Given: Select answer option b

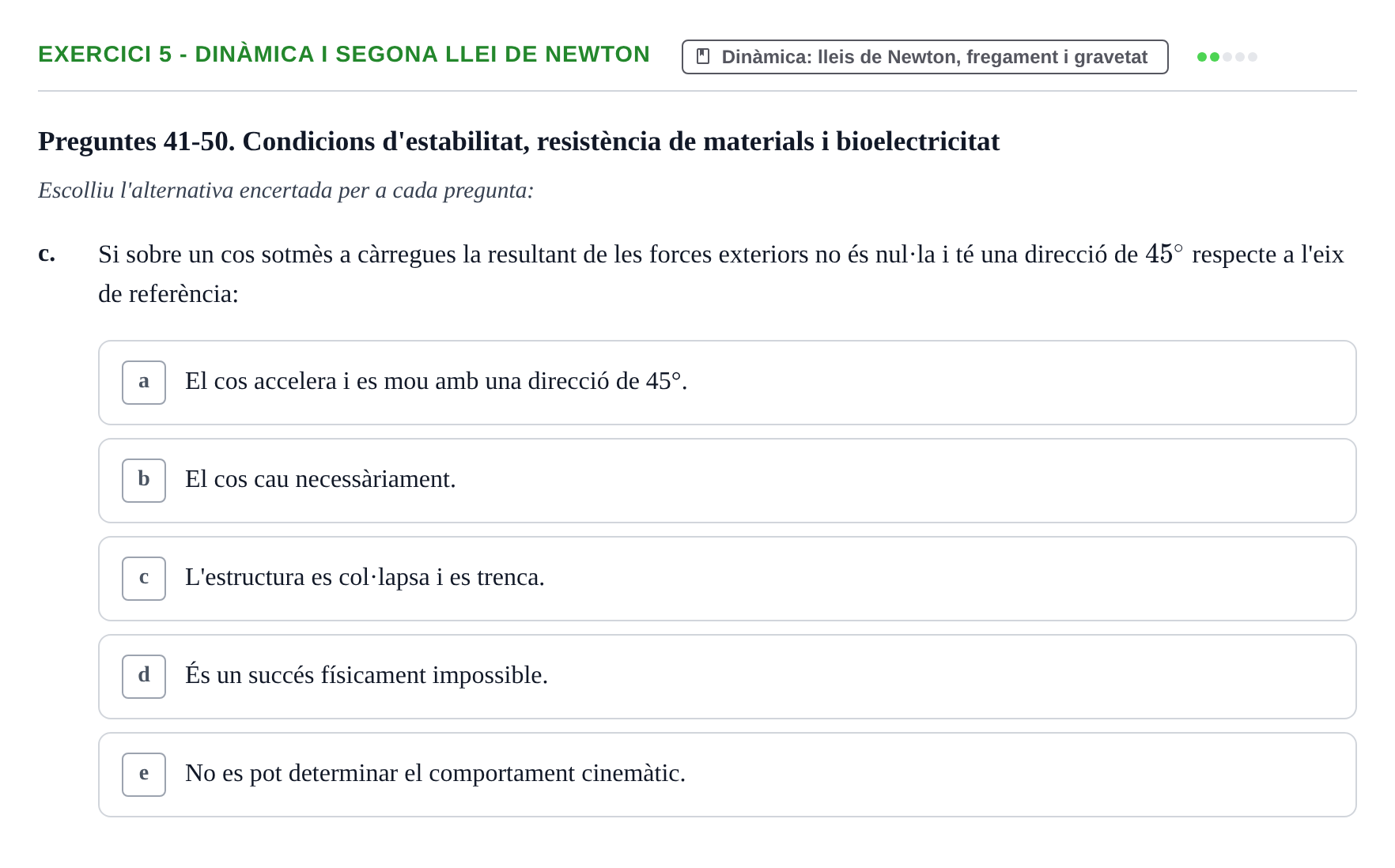Looking at the screenshot, I should tap(727, 481).
